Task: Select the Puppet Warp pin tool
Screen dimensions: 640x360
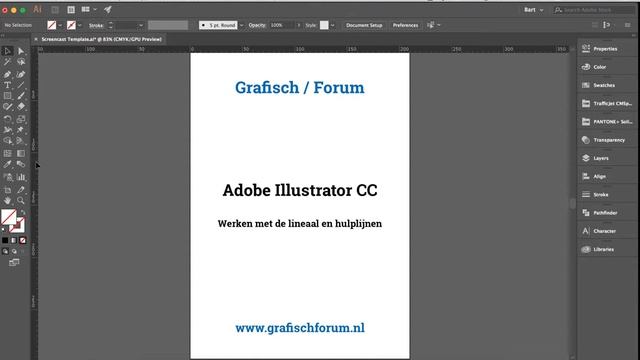Action: point(21,130)
